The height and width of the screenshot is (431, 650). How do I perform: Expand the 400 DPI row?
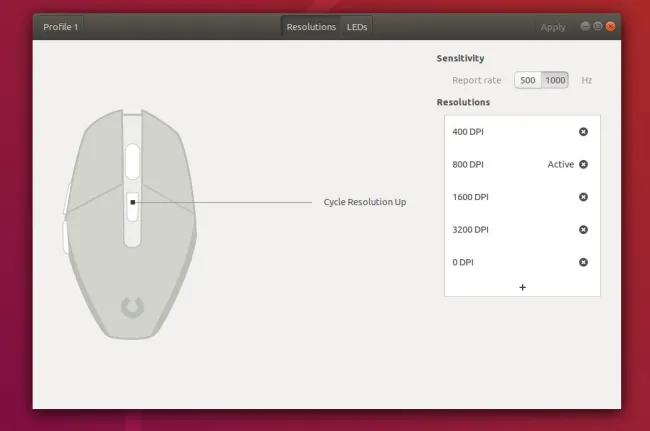click(x=500, y=132)
